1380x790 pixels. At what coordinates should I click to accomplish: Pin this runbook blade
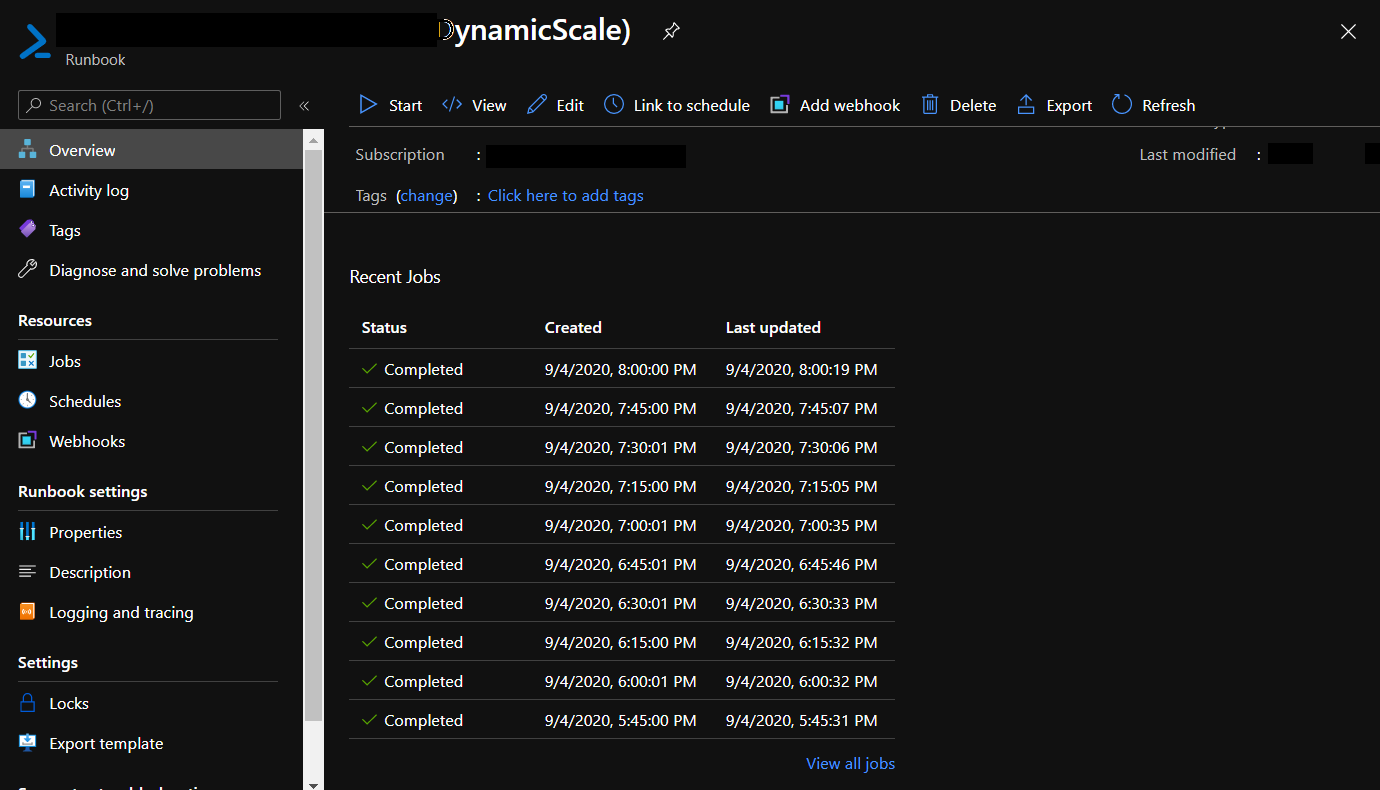tap(671, 32)
